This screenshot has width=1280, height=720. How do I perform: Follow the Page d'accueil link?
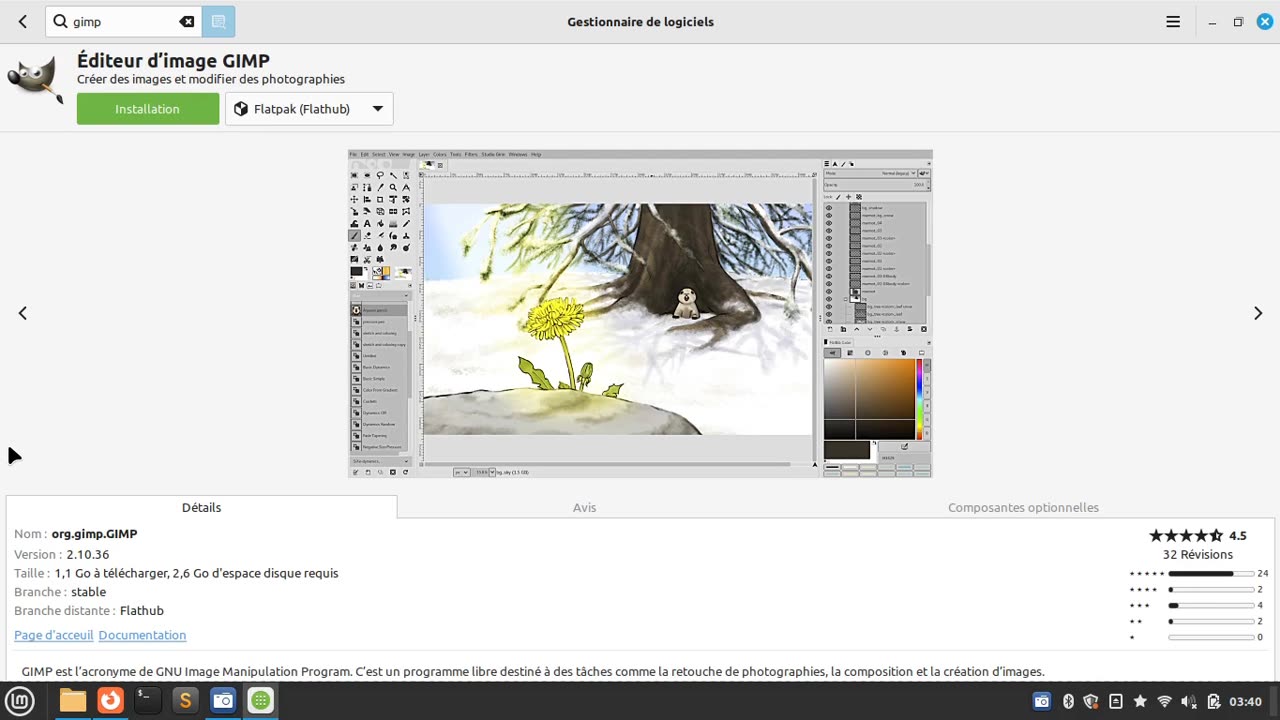pyautogui.click(x=54, y=635)
